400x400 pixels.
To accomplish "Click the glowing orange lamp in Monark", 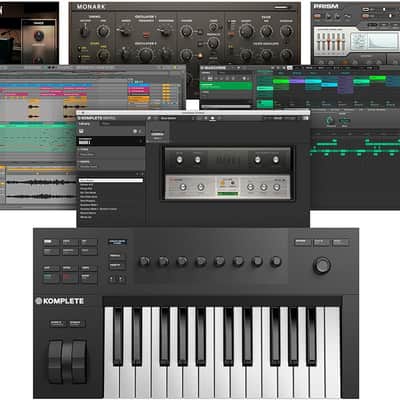I will pos(200,55).
